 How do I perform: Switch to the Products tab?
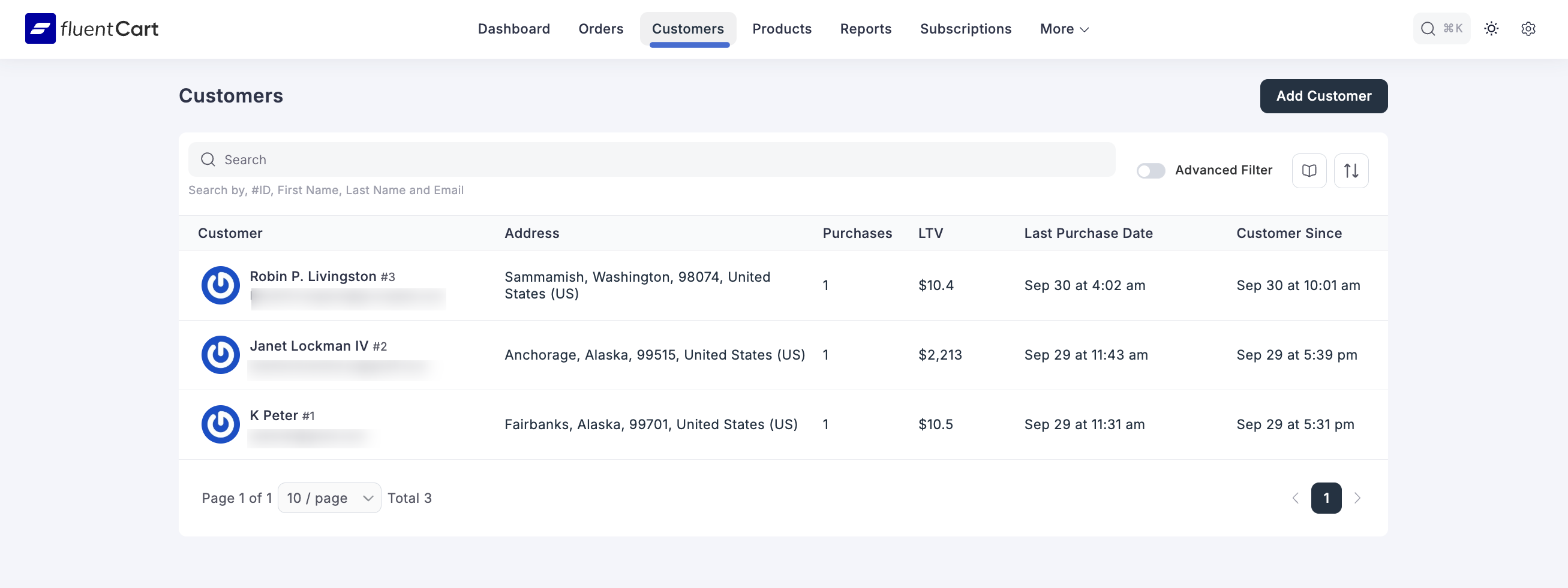click(x=782, y=29)
